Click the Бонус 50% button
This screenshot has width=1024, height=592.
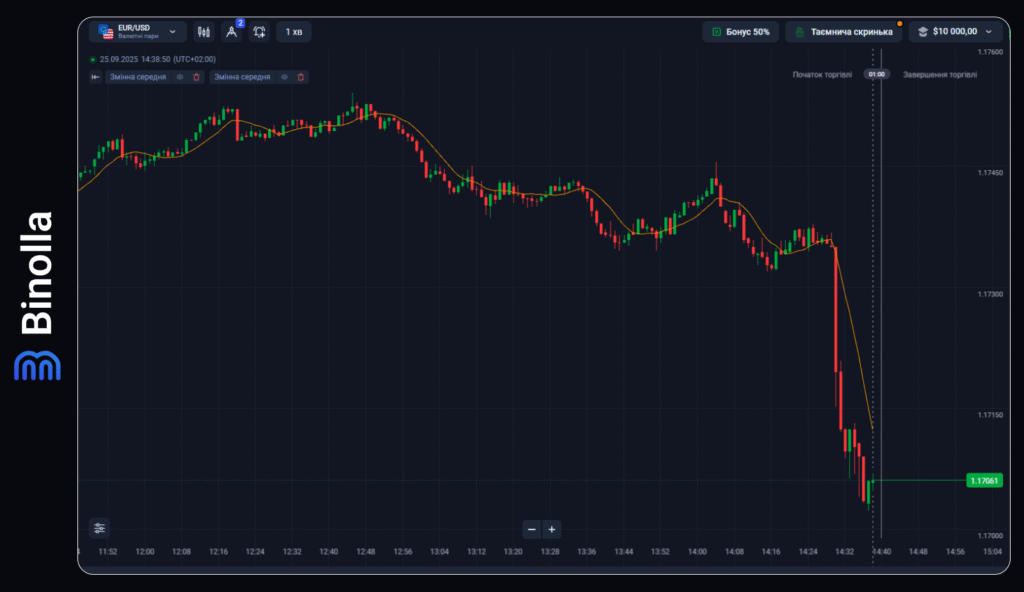click(x=740, y=32)
